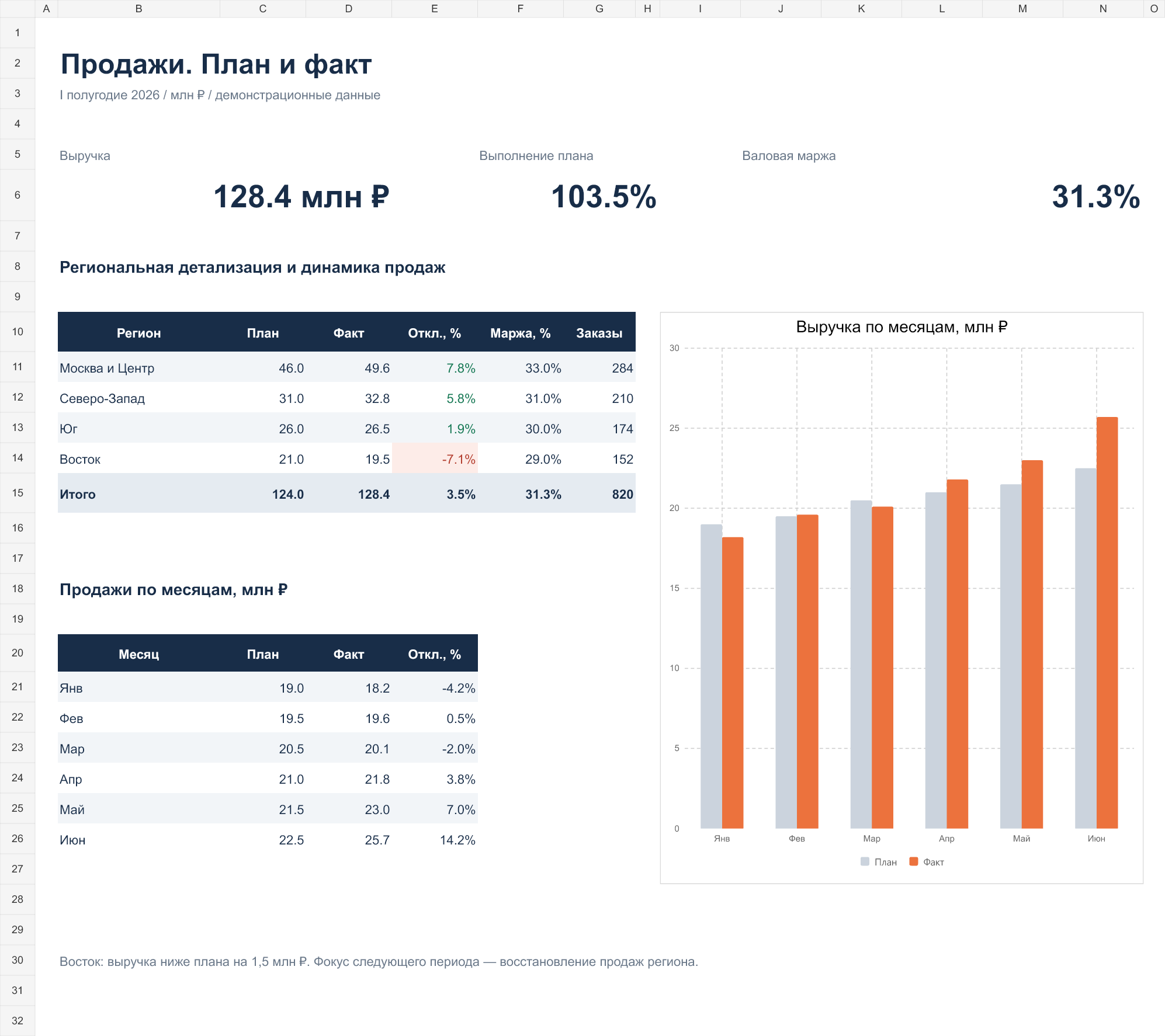
Task: Select row 26 header
Action: click(18, 839)
